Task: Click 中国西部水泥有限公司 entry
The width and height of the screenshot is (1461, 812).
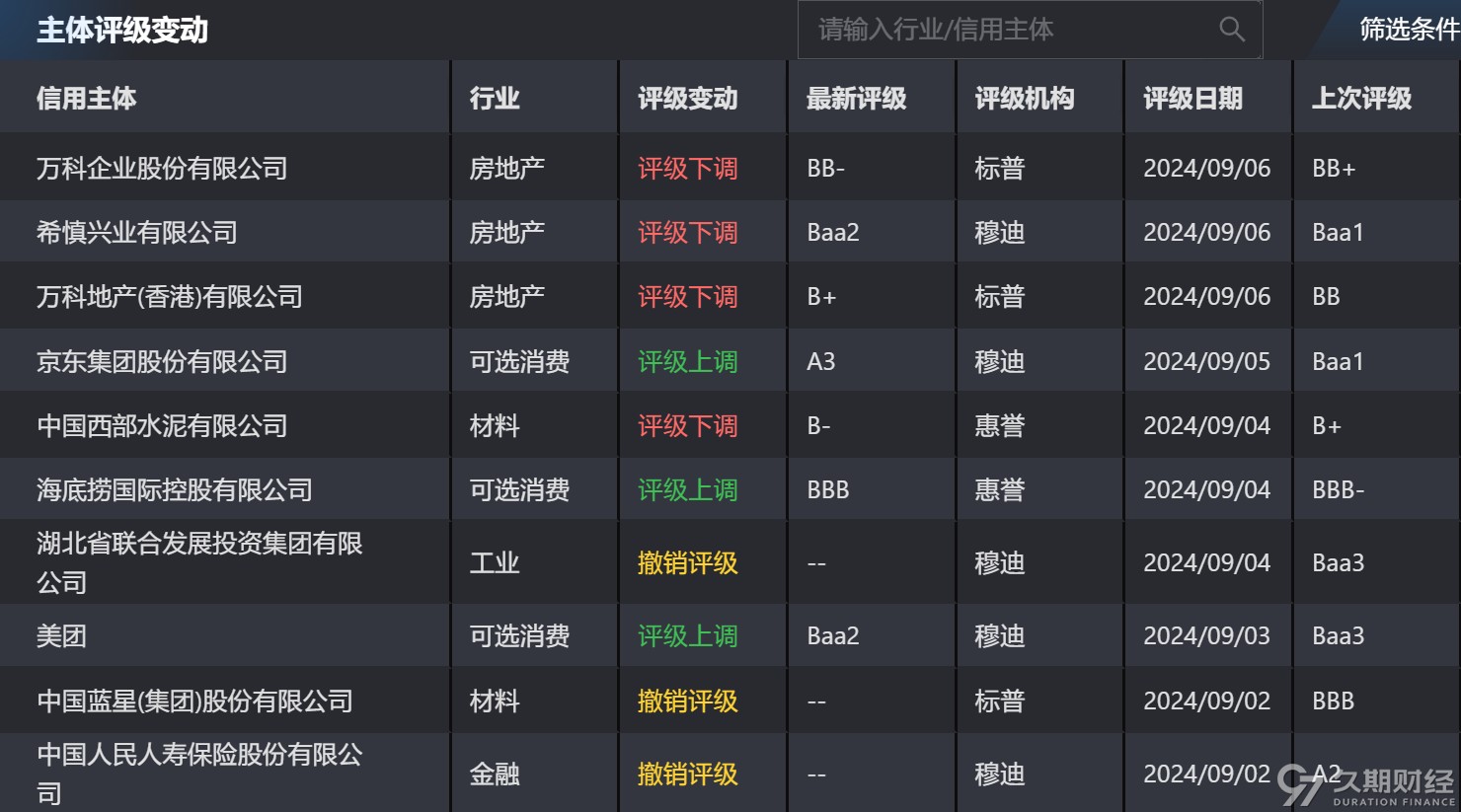Action: pyautogui.click(x=162, y=426)
